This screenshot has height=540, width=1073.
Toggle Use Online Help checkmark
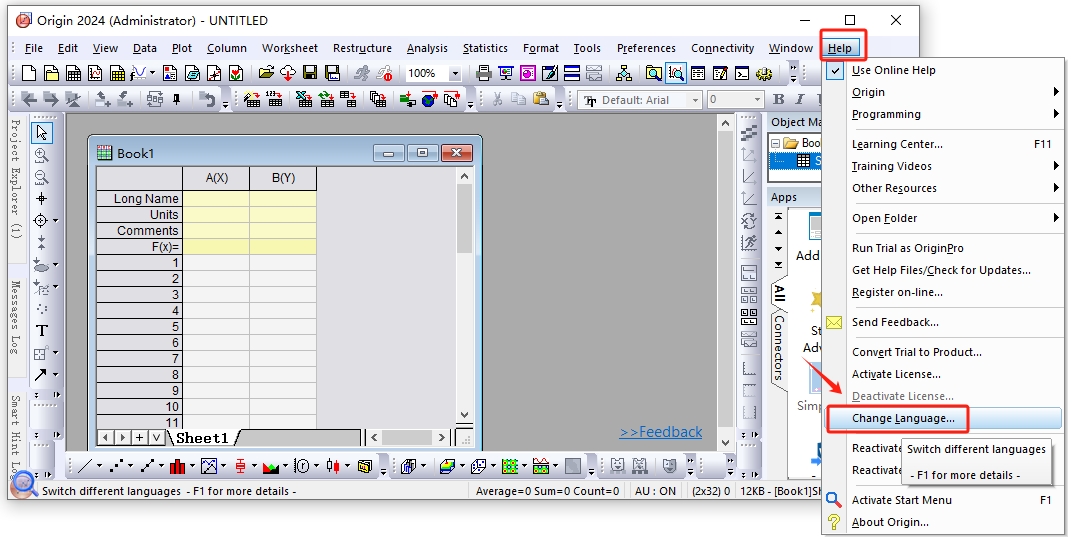(x=835, y=70)
